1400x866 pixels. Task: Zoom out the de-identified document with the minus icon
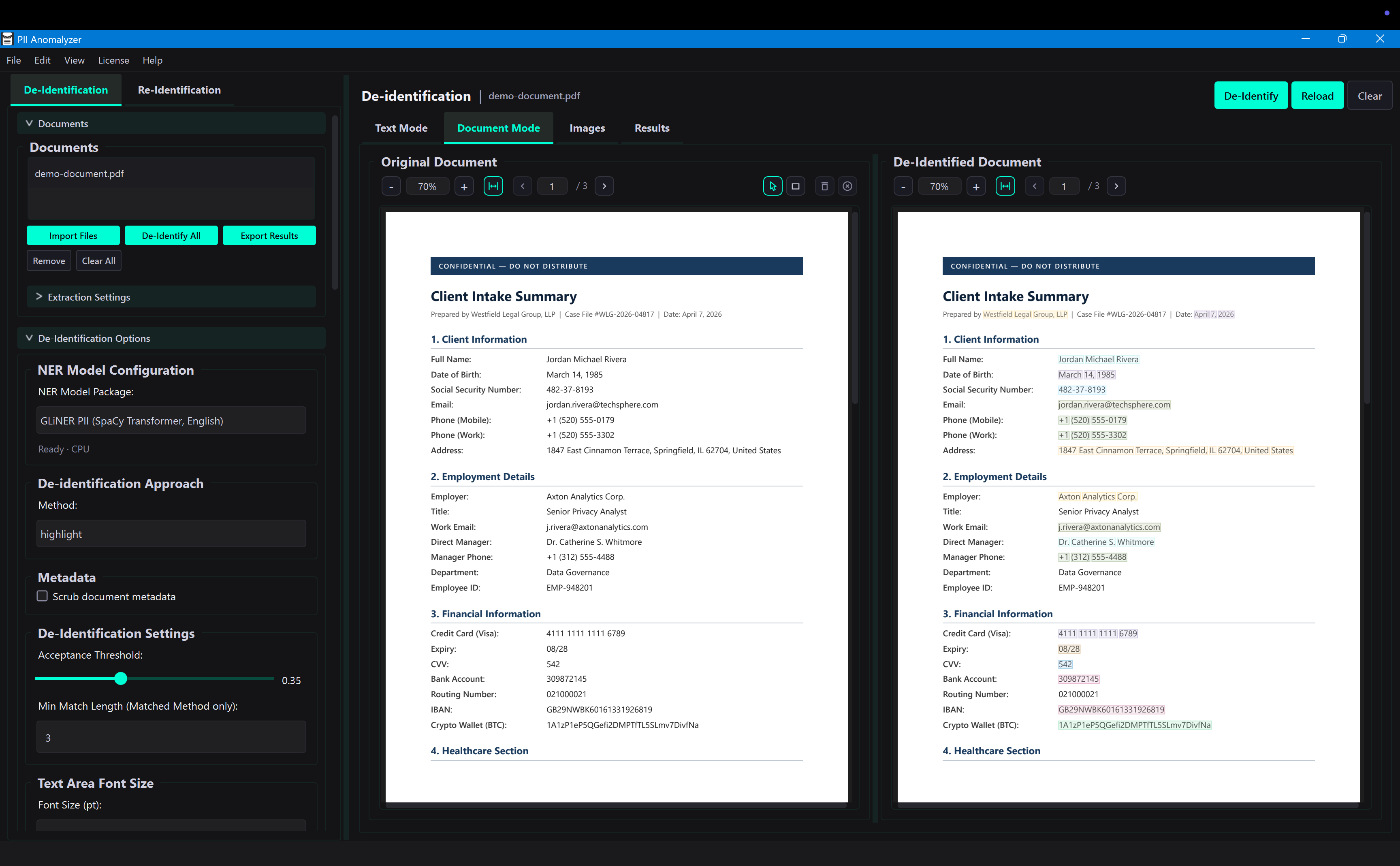(x=903, y=186)
